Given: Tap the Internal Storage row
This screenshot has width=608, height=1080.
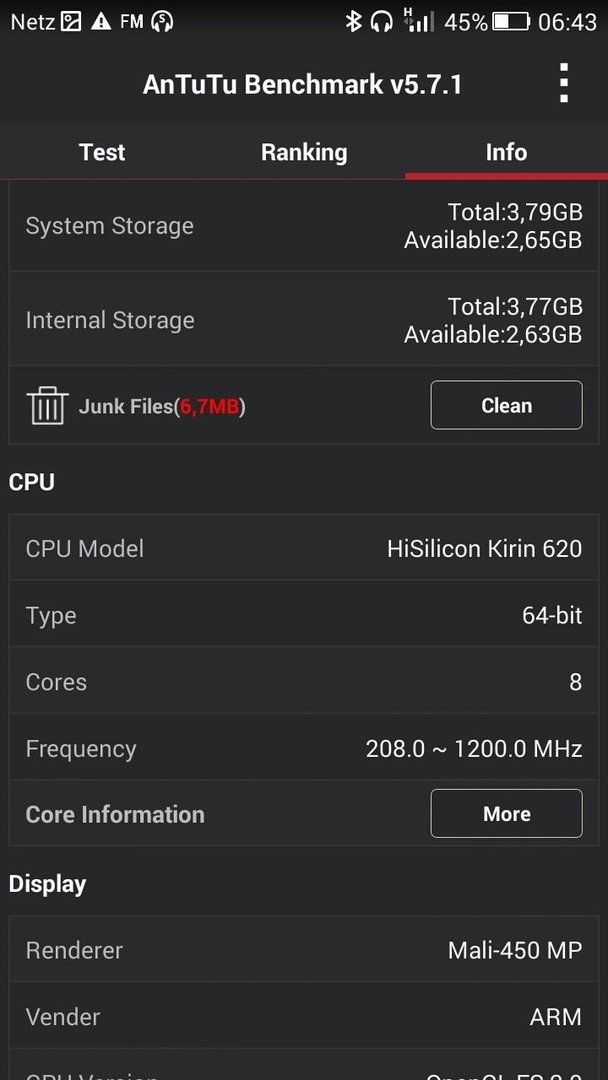Looking at the screenshot, I should coord(304,320).
